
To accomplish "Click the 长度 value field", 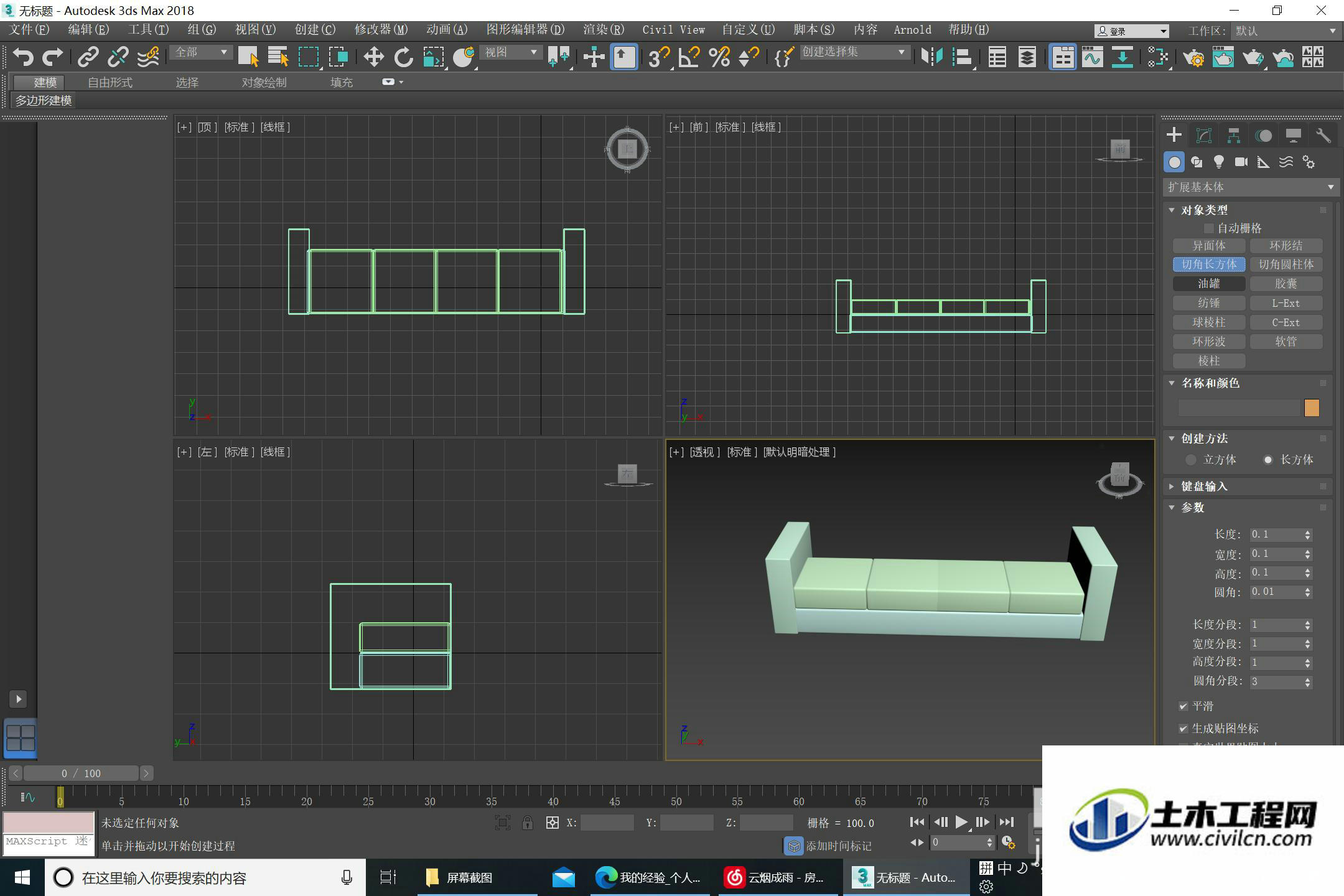I will pyautogui.click(x=1276, y=534).
